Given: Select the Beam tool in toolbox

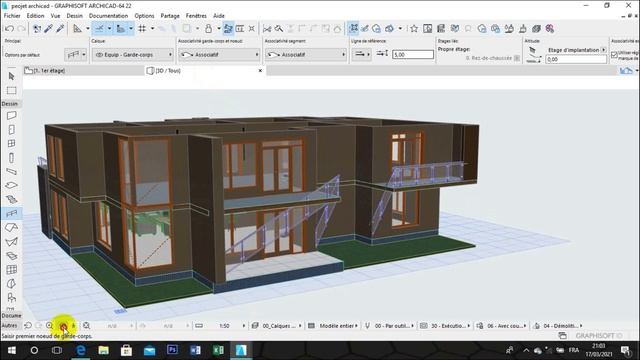Looking at the screenshot, I should click(x=11, y=171).
